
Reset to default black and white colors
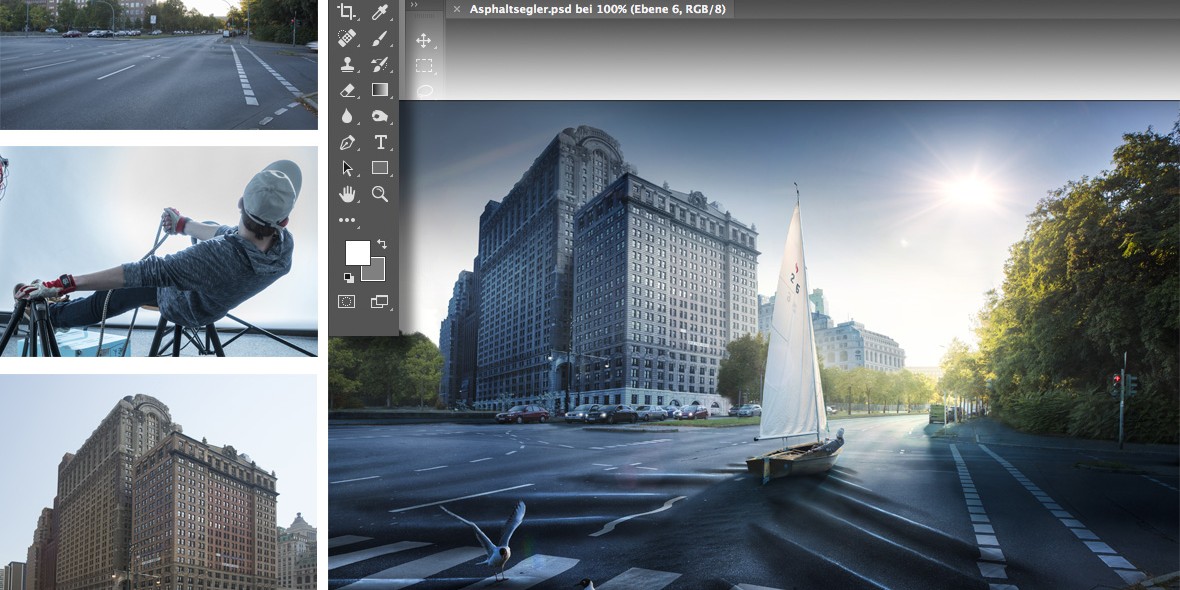click(x=348, y=278)
